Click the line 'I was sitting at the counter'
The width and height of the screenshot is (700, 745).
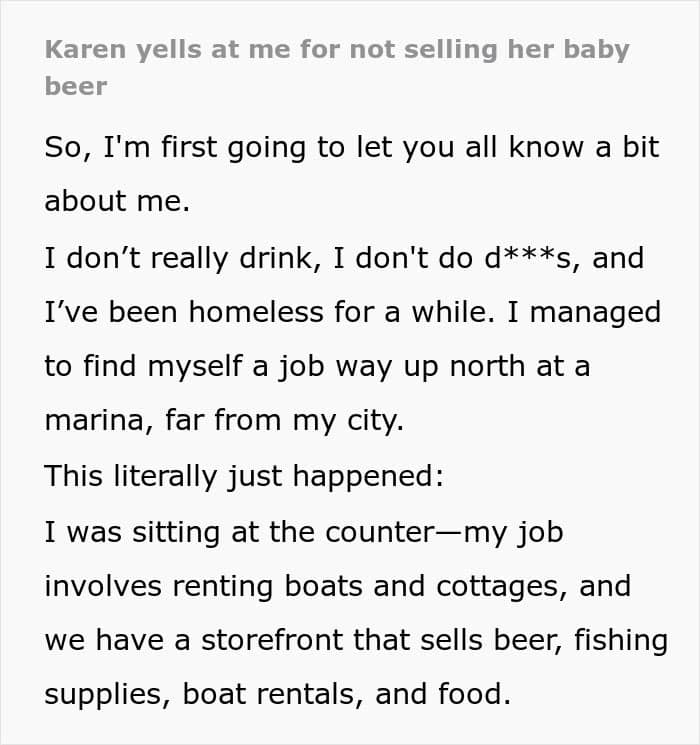click(304, 532)
